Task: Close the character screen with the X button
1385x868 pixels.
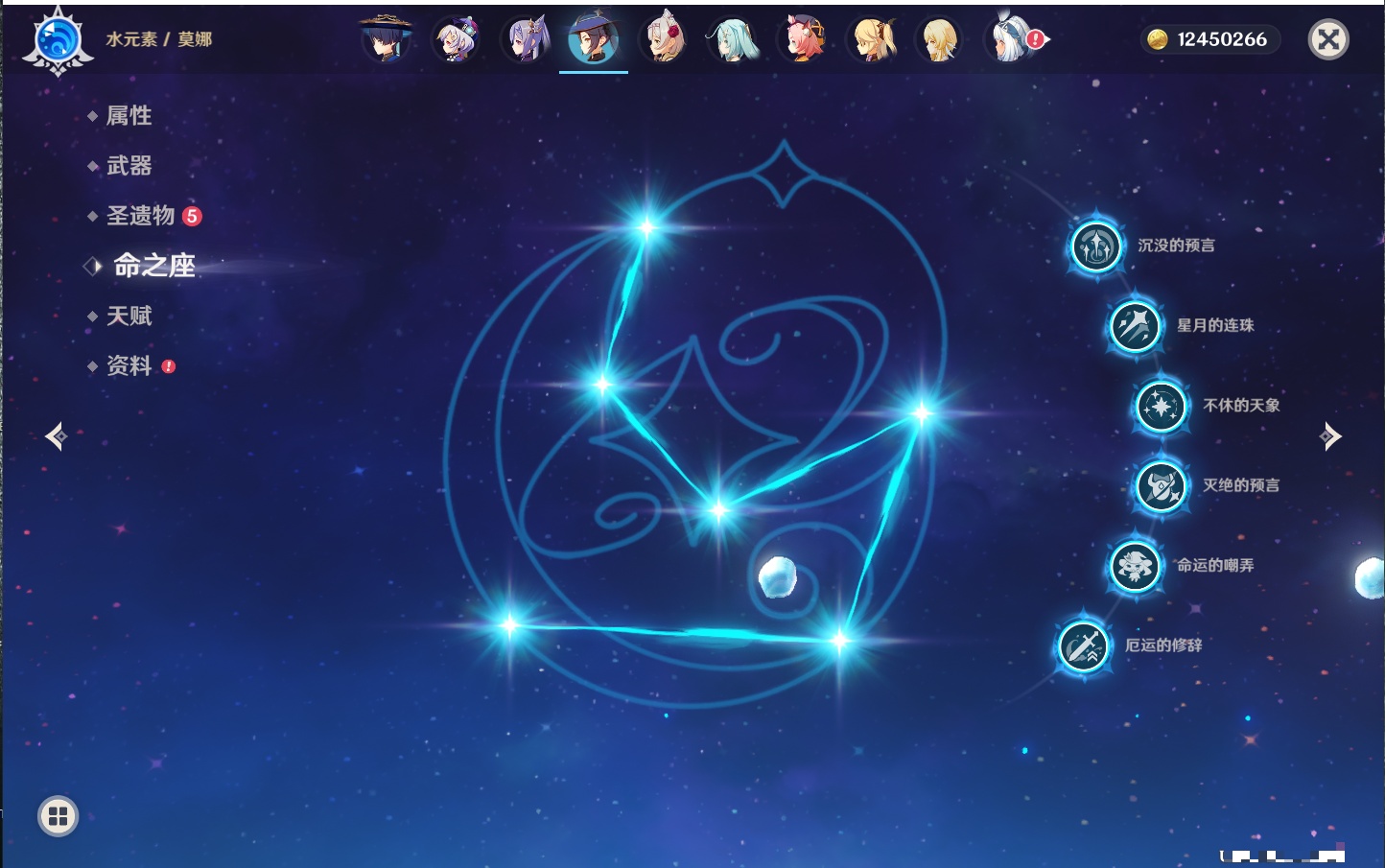Action: (x=1328, y=39)
